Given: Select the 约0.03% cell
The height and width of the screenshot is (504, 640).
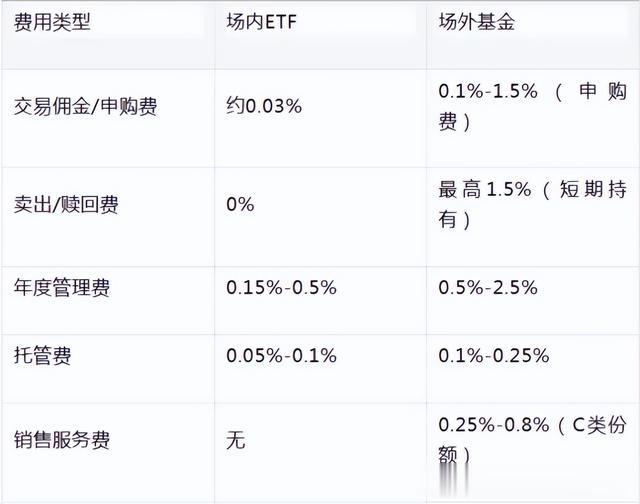Looking at the screenshot, I should (264, 105).
